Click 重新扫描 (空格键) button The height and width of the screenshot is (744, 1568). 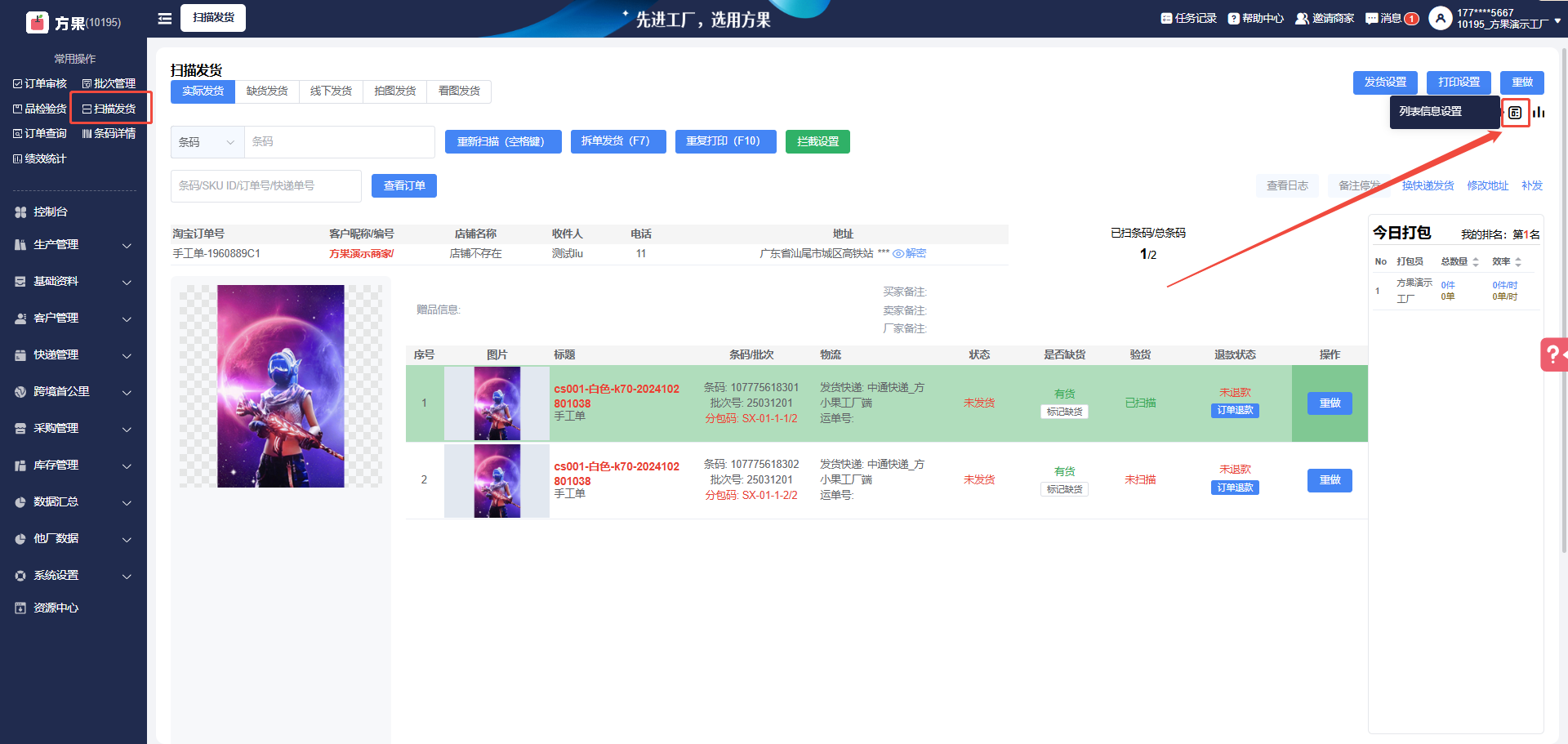pyautogui.click(x=503, y=141)
